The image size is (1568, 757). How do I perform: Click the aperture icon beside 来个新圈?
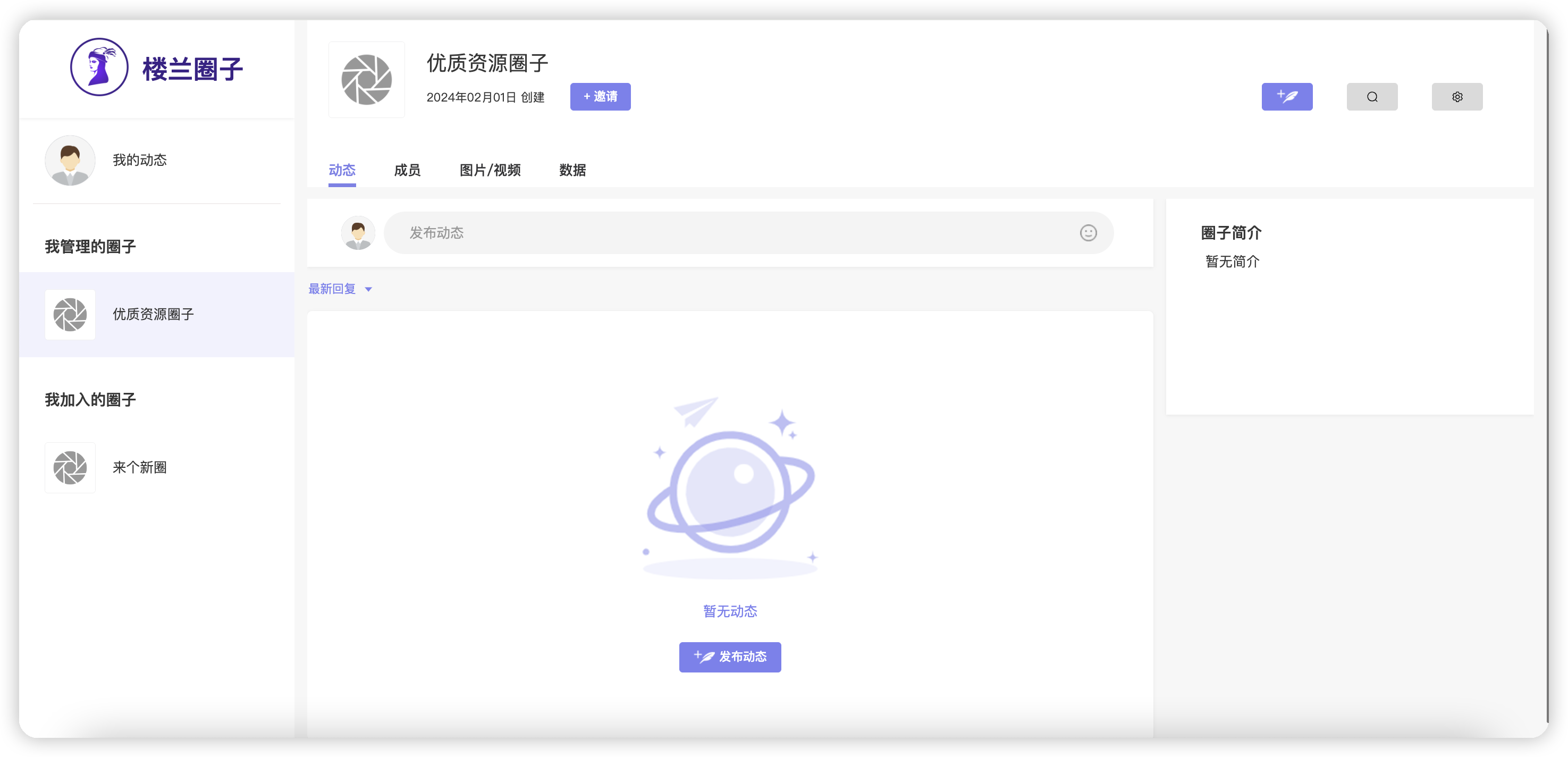tap(70, 468)
